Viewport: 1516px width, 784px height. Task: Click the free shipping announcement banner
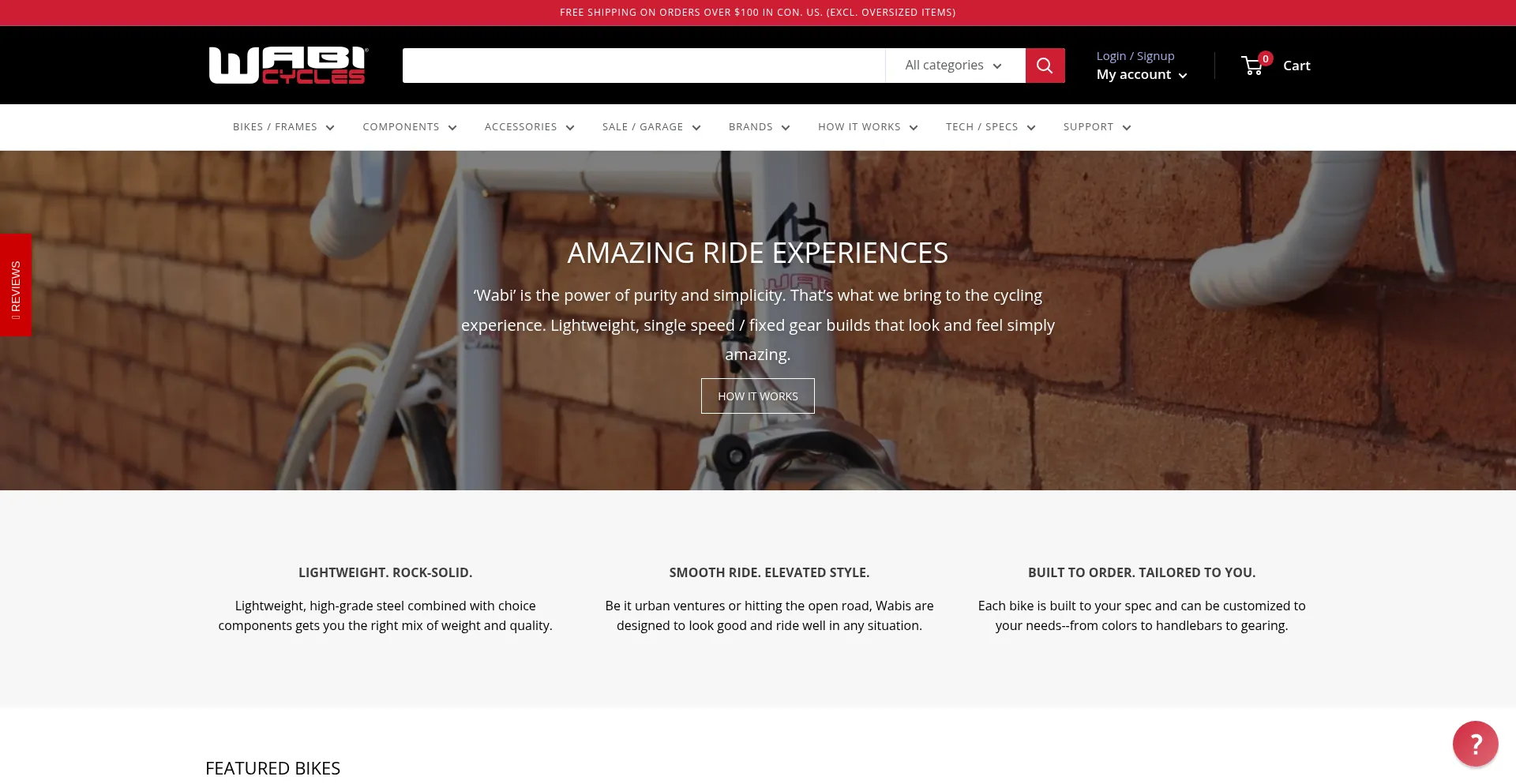click(758, 13)
